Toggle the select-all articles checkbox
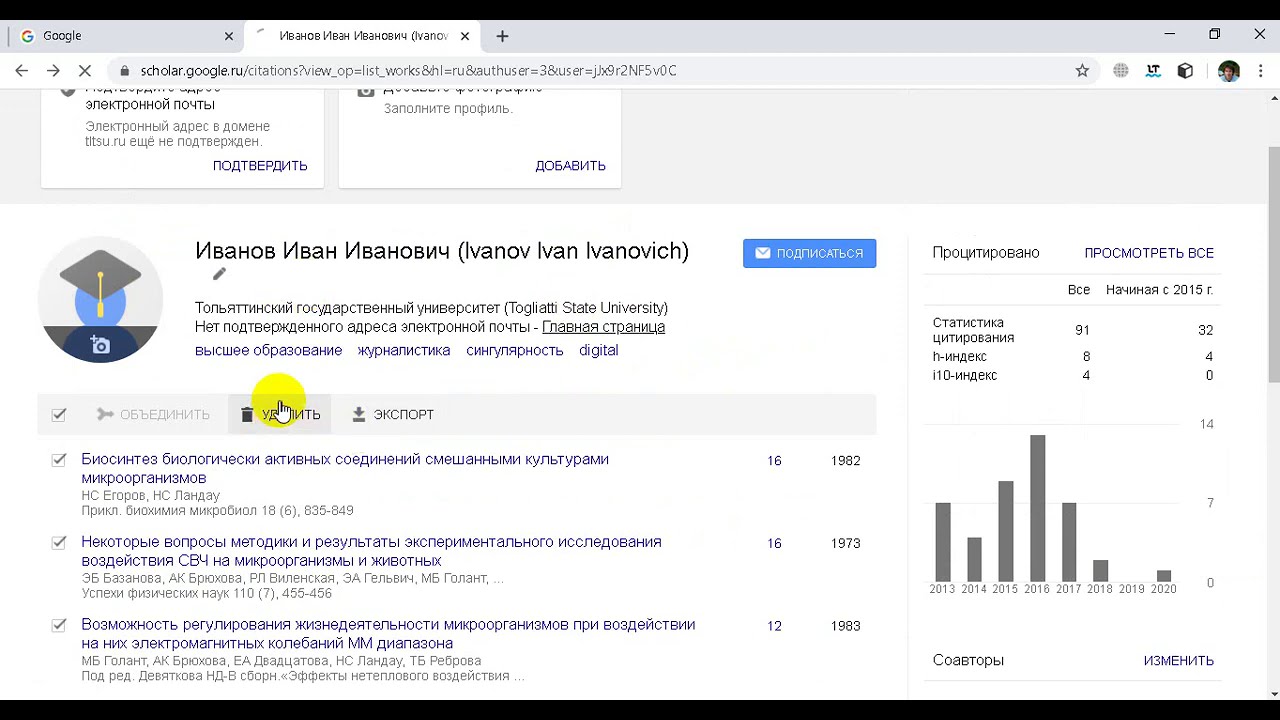The image size is (1280, 720). point(59,414)
